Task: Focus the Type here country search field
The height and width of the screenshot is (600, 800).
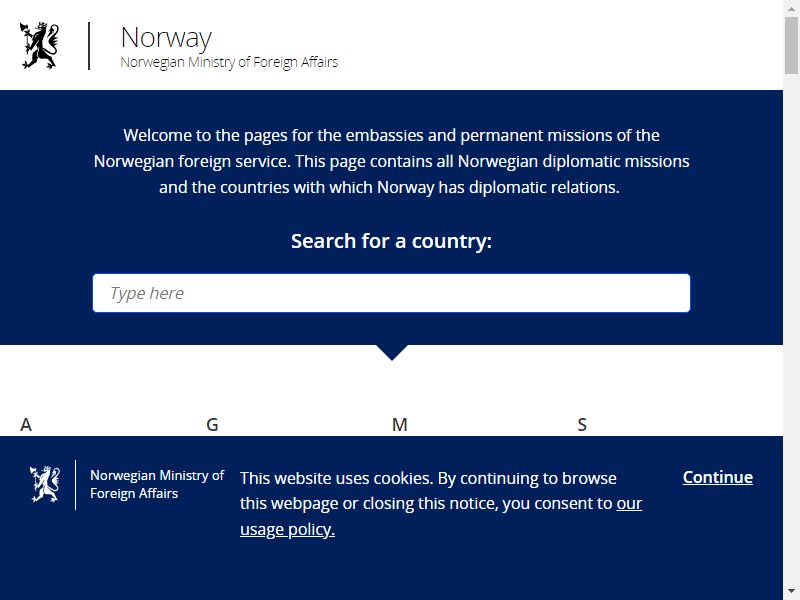Action: 391,293
